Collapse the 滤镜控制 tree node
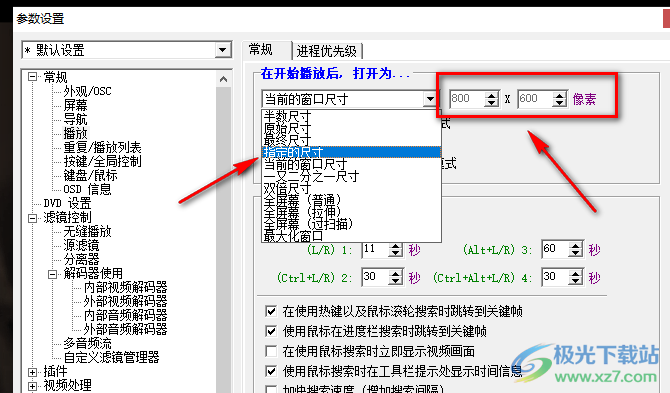670x393 pixels. coord(32,218)
